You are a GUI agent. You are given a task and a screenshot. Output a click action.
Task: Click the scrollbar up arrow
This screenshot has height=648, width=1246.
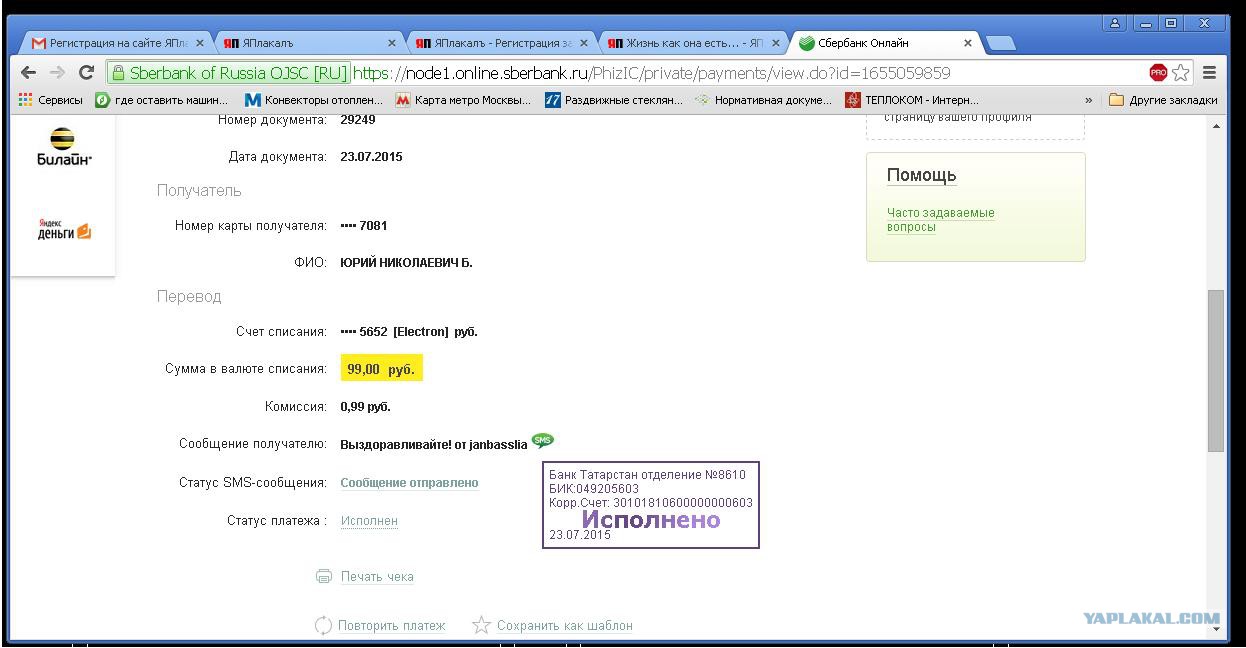point(1216,126)
